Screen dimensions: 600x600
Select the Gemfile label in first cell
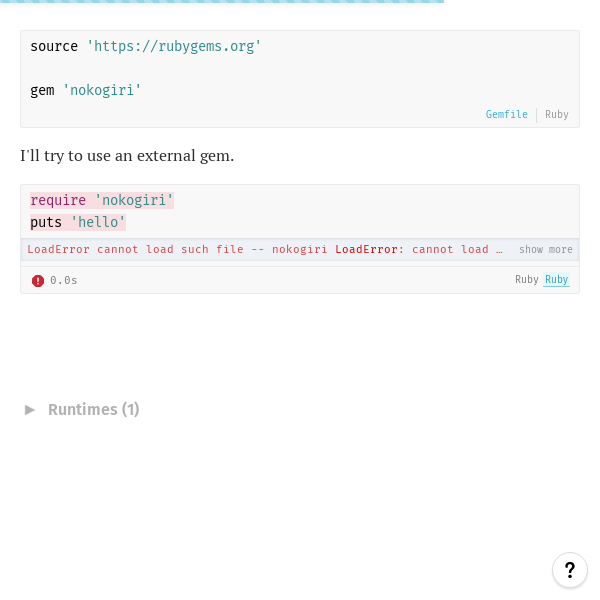coord(507,114)
